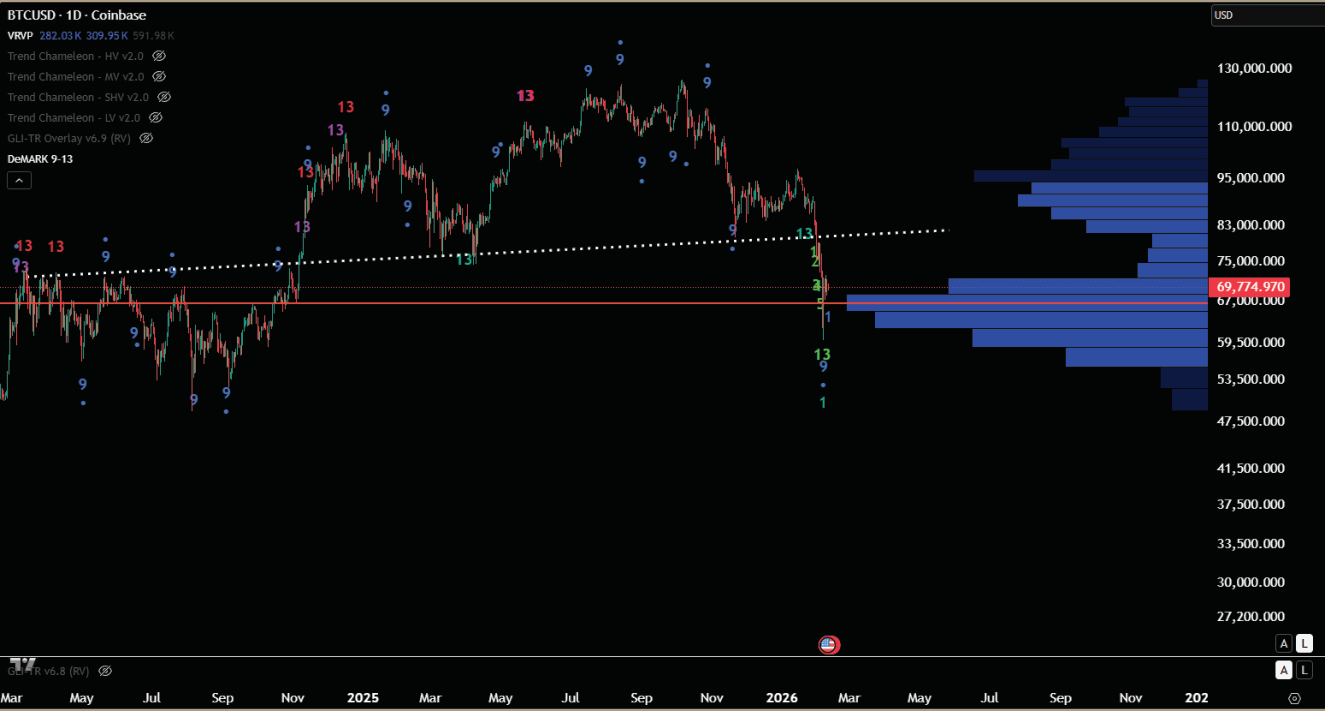Toggle visibility of Trend Chameleon - MV v2.0
This screenshot has height=711, width=1325.
159,76
